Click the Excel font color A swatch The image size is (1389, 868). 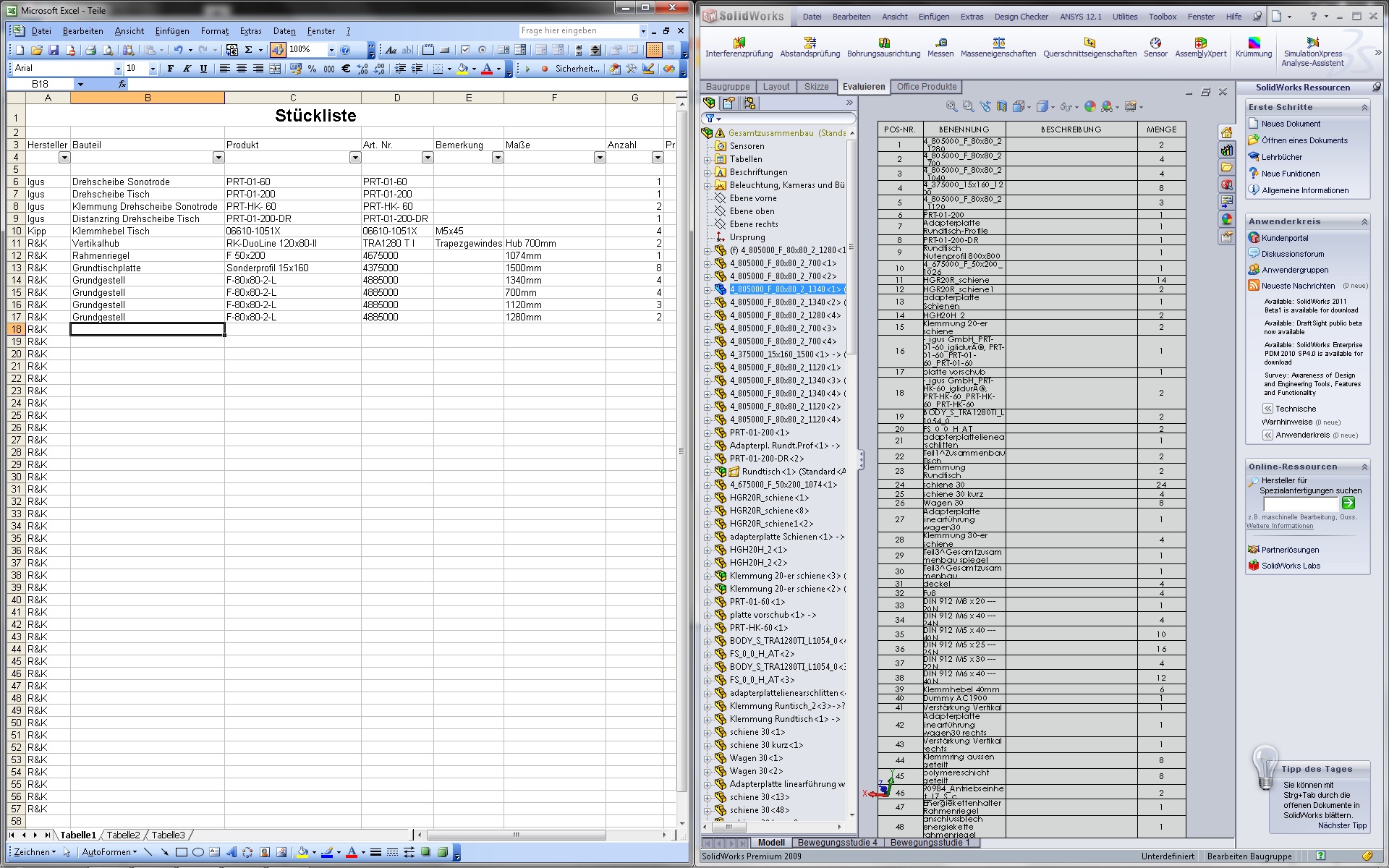(x=487, y=69)
